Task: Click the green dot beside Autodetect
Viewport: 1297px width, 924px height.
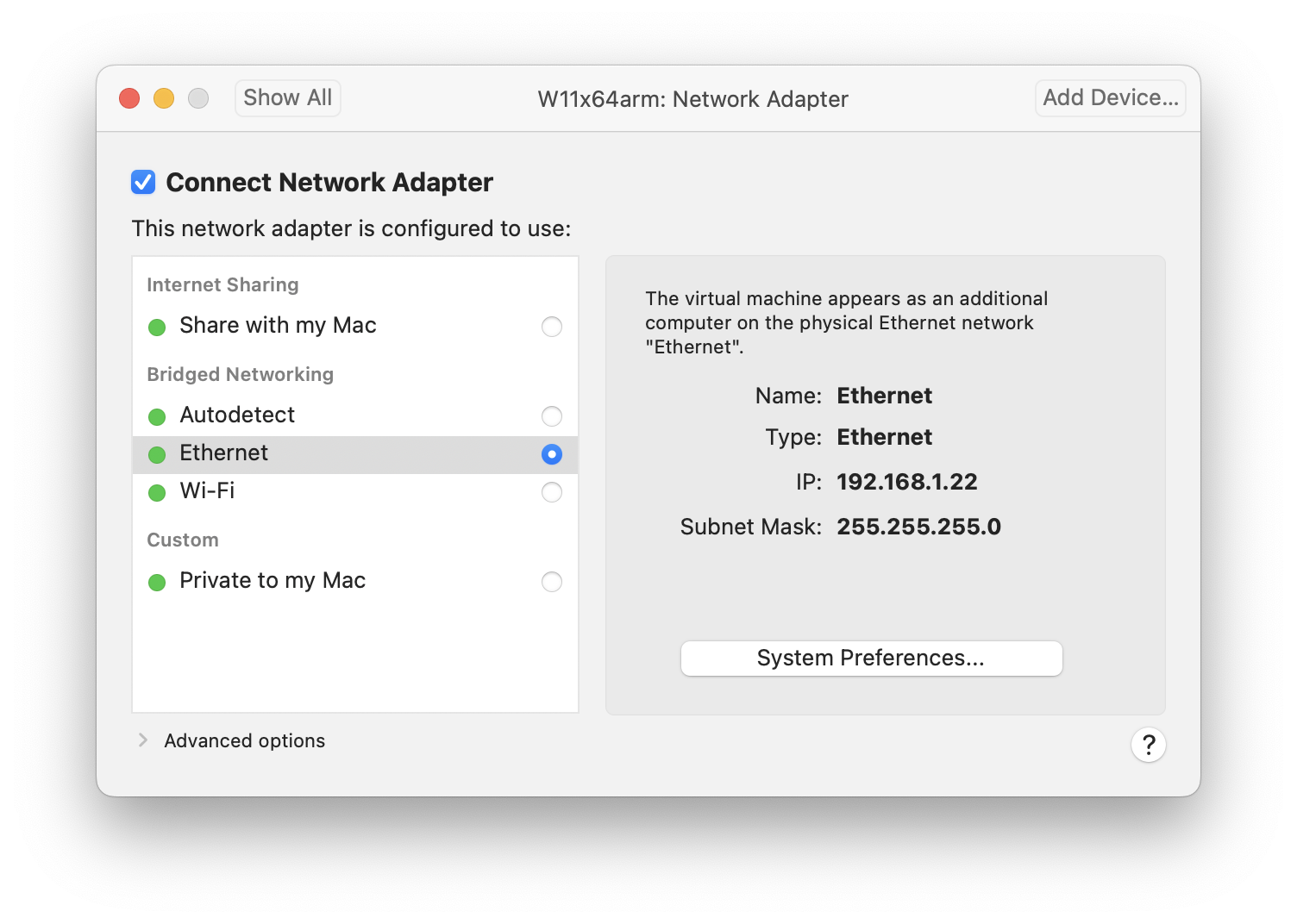Action: tap(157, 416)
